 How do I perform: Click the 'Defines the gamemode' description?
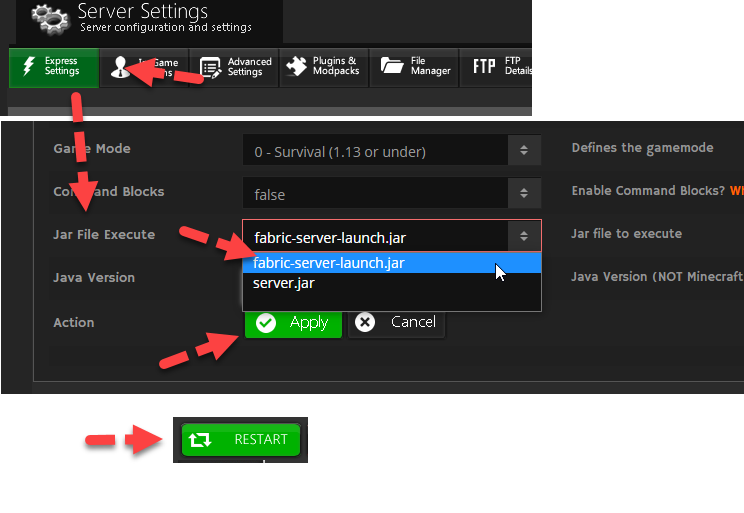[642, 148]
